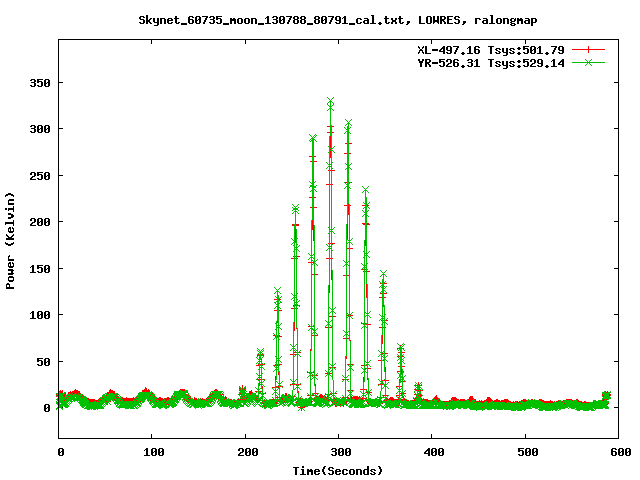Click the 100 tick label on the time axis
This screenshot has width=640, height=480.
[153, 453]
